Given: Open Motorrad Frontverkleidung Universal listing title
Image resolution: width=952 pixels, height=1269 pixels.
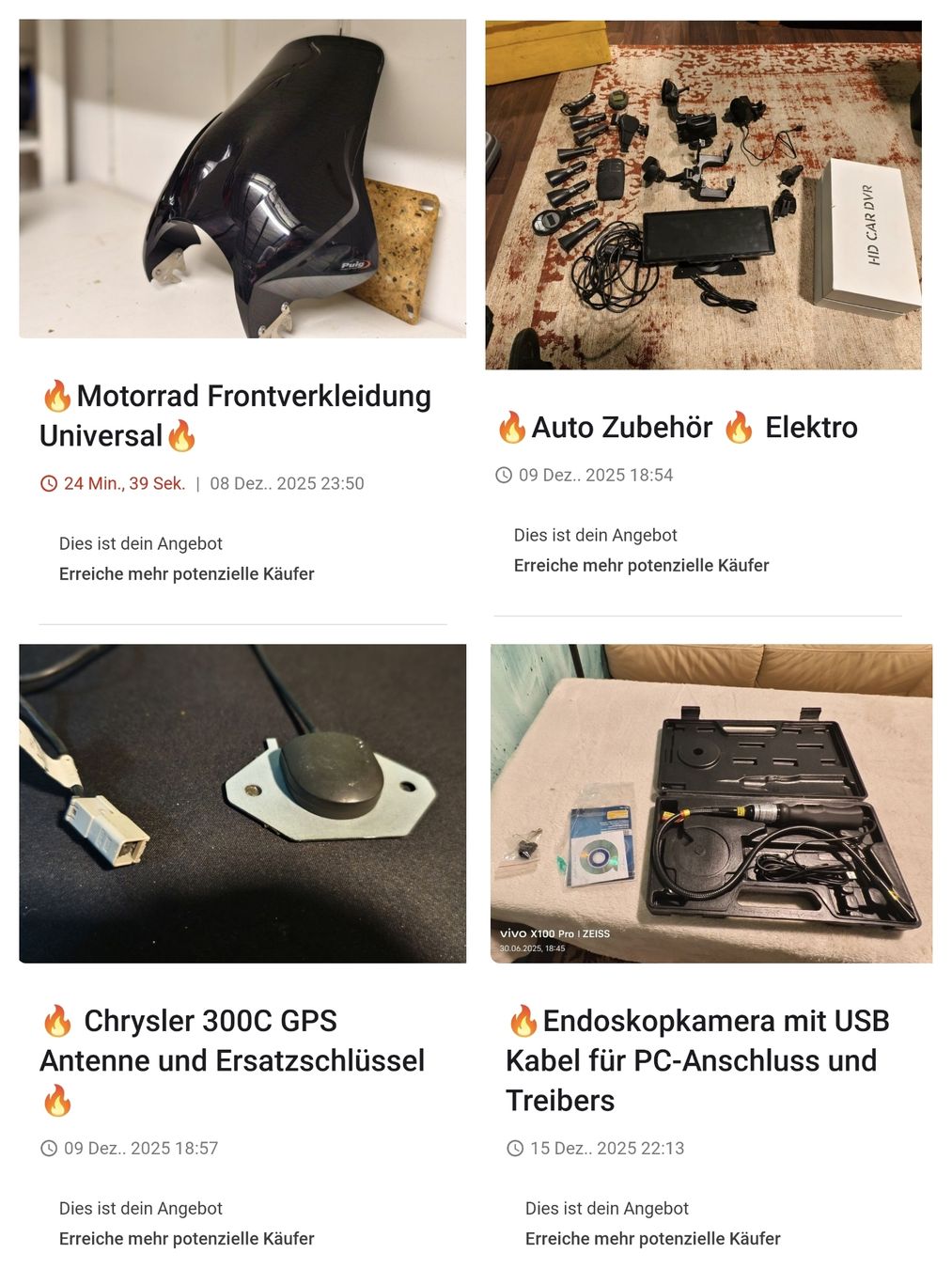Looking at the screenshot, I should click(235, 415).
